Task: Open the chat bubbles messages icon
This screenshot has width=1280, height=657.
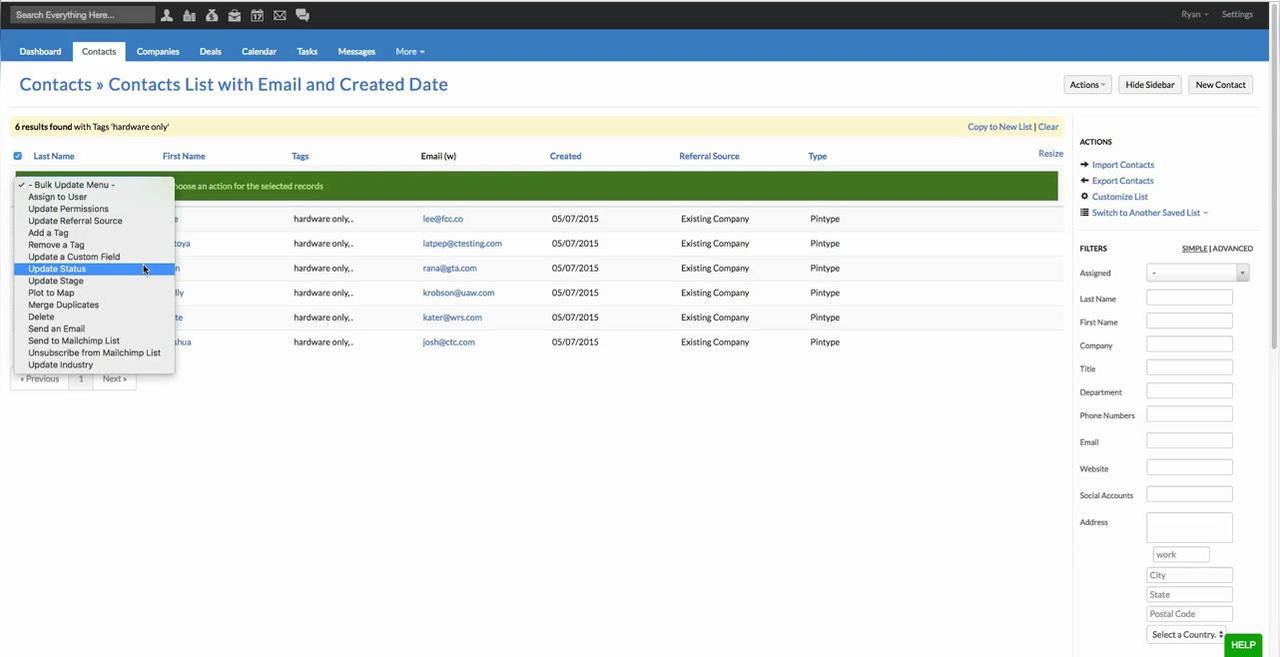Action: 302,15
